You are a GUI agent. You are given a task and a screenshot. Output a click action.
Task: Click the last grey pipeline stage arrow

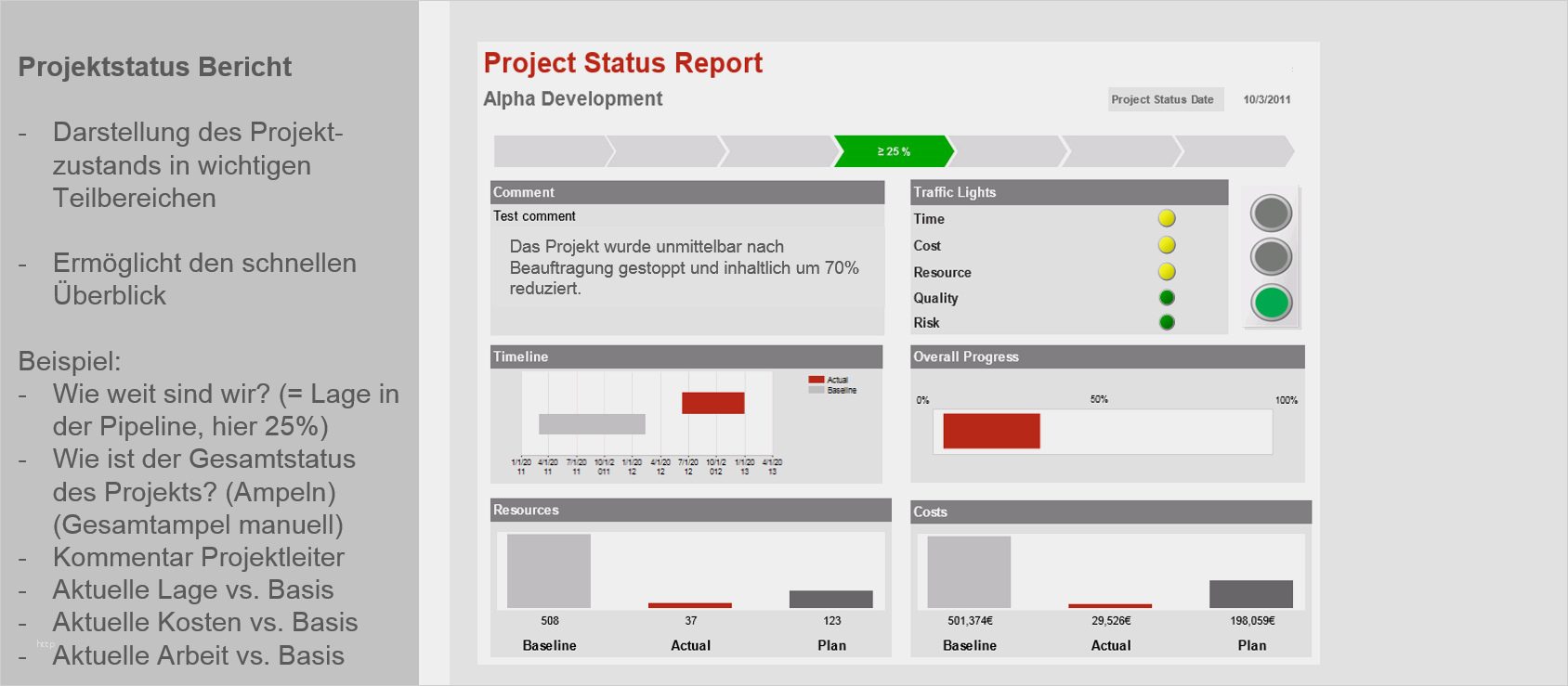point(1235,151)
